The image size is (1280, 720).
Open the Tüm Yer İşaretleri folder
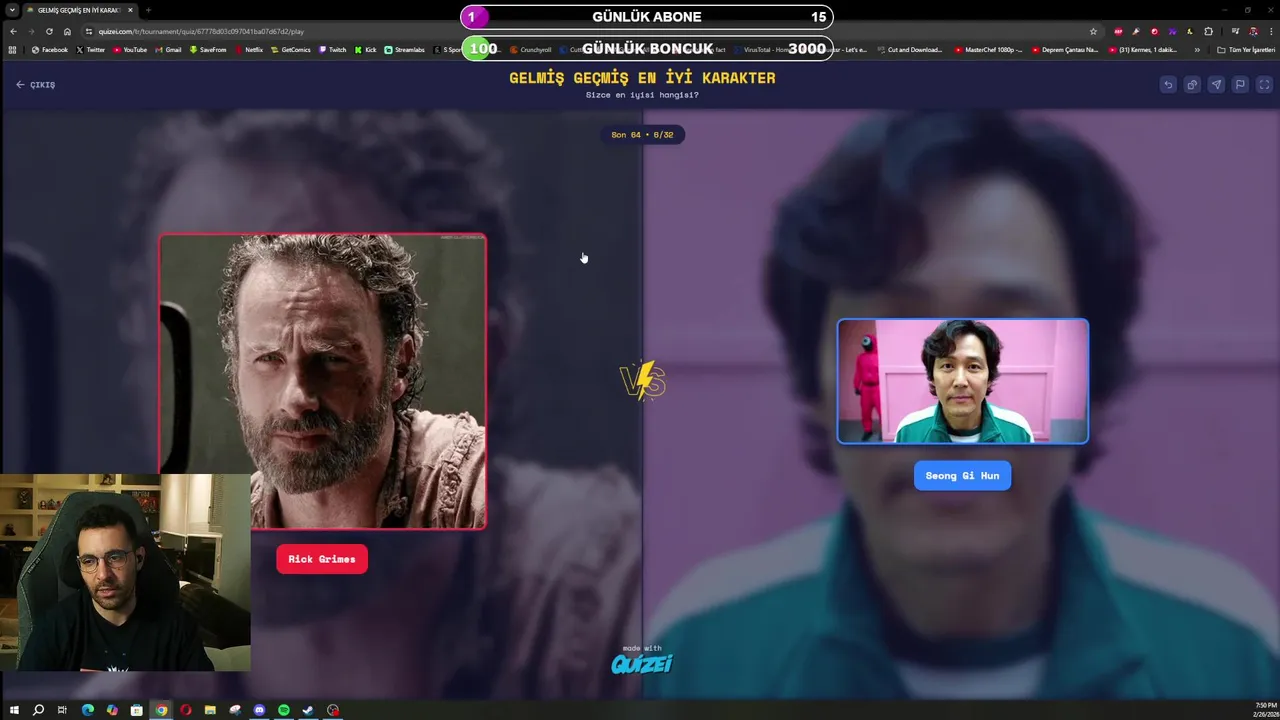[1246, 49]
